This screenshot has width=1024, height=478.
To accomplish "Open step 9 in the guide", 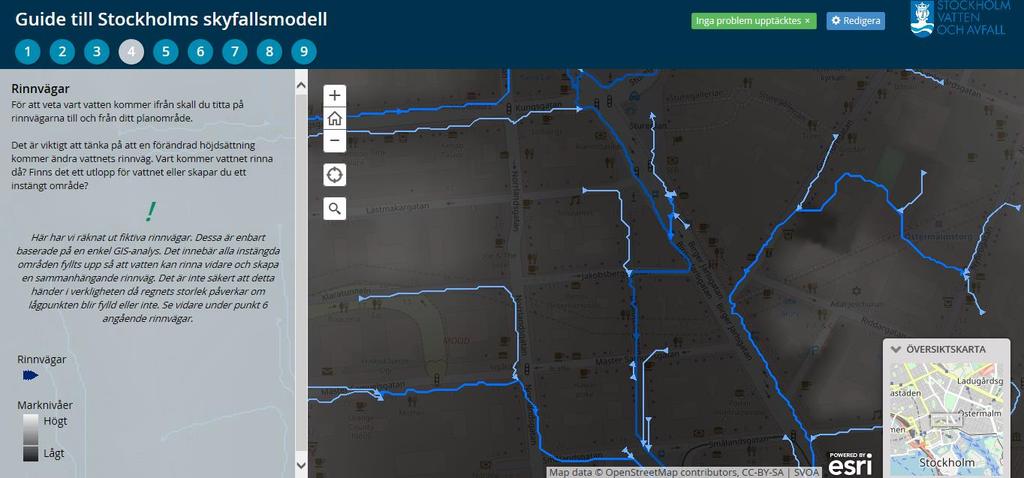I will 304,52.
